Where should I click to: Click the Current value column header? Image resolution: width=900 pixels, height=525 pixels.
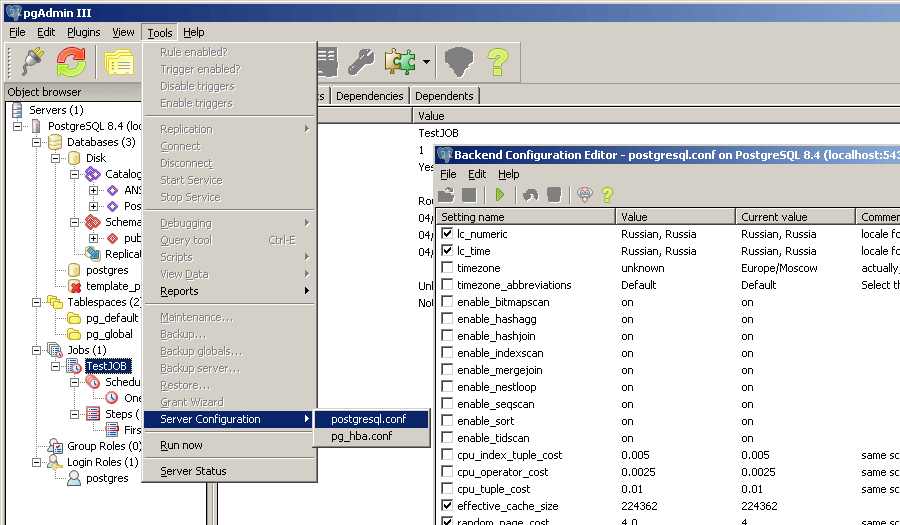pos(795,217)
